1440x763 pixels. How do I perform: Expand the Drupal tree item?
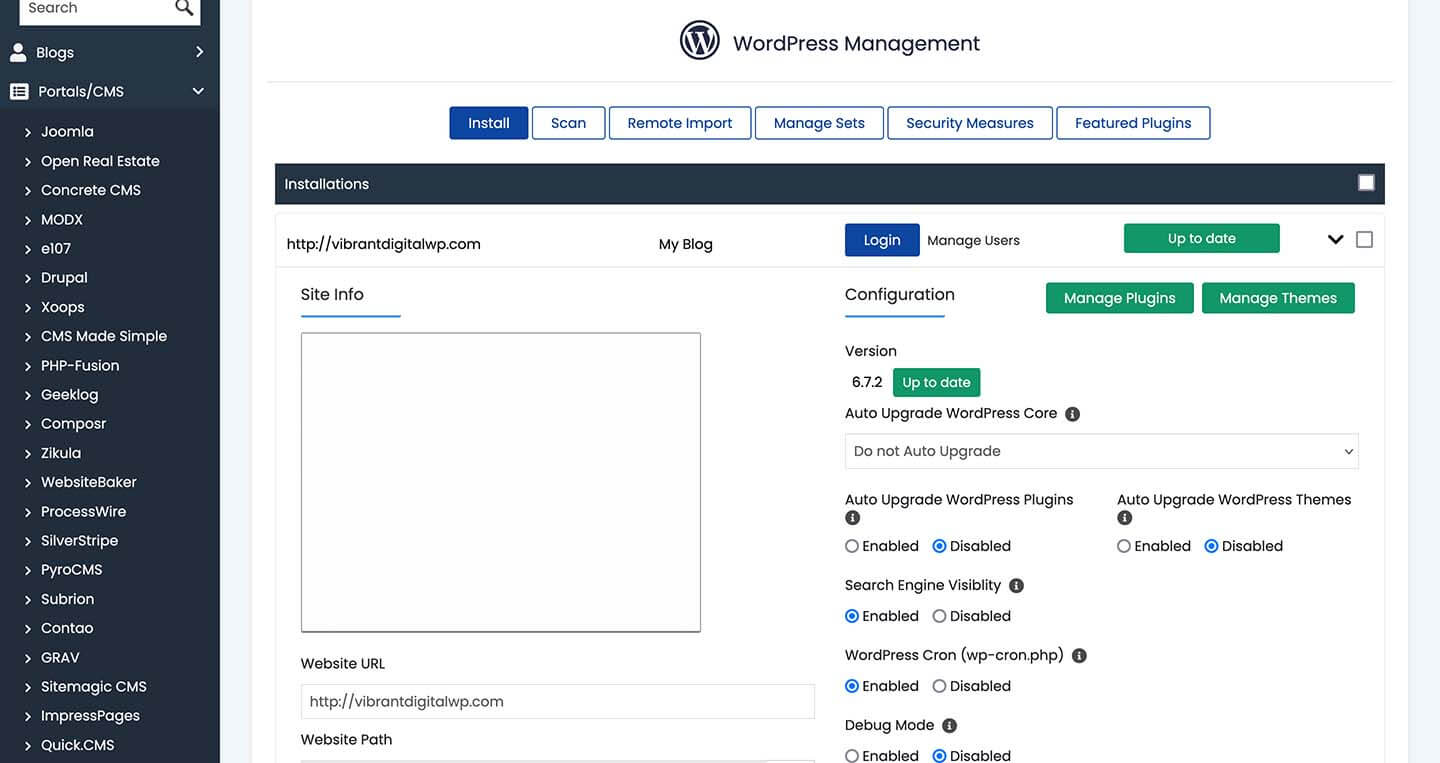point(28,278)
